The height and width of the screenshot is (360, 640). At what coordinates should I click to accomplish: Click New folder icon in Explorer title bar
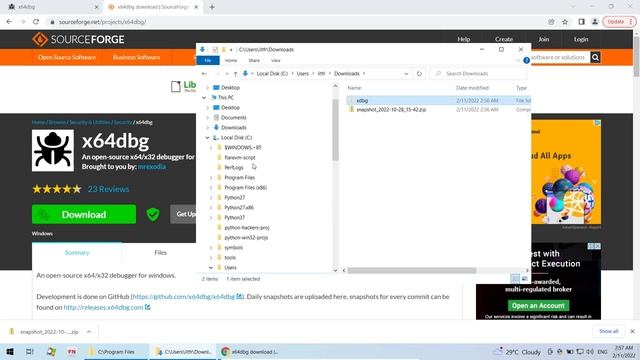223,49
